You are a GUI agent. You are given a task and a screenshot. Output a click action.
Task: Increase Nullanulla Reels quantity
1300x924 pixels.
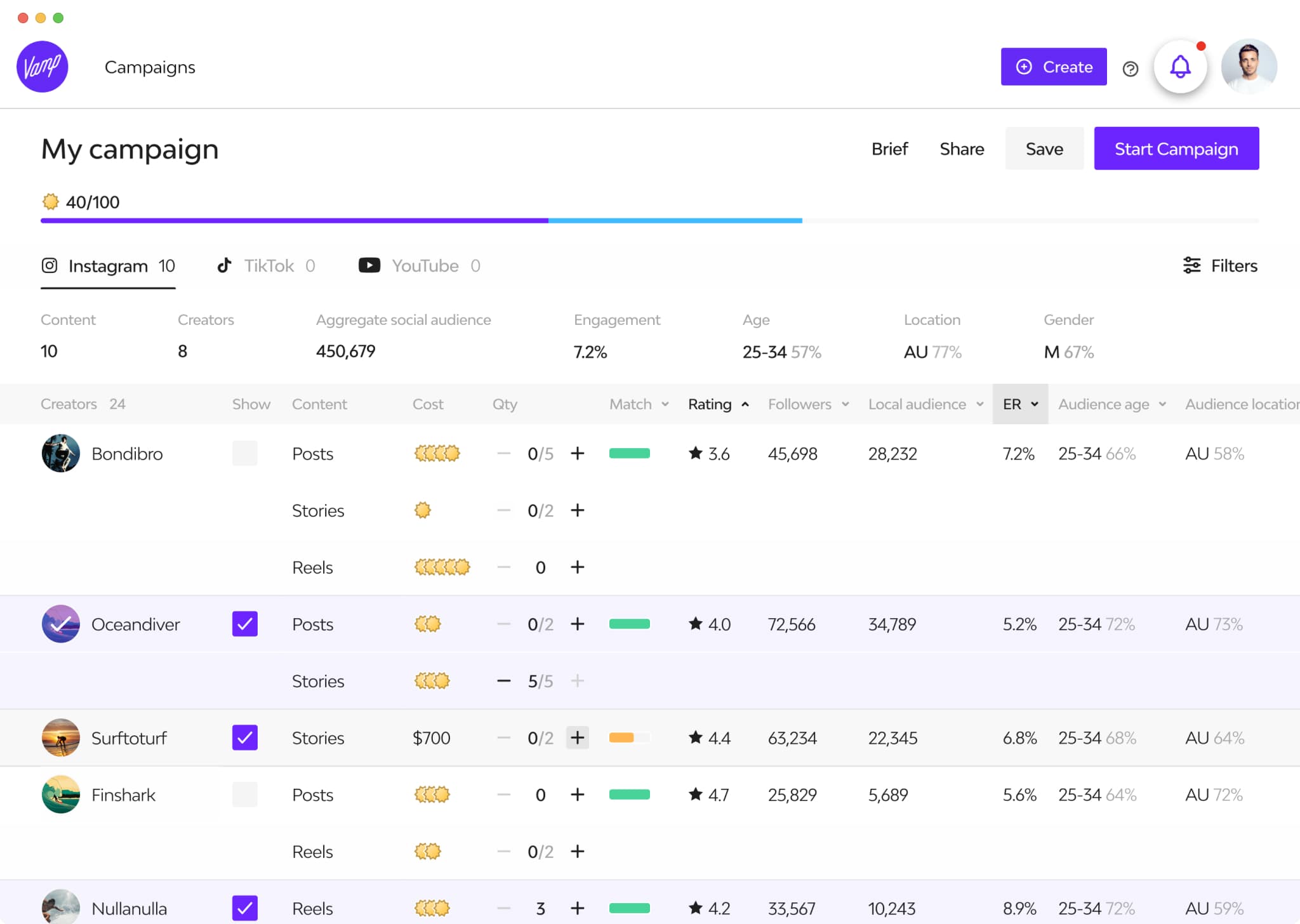point(577,908)
